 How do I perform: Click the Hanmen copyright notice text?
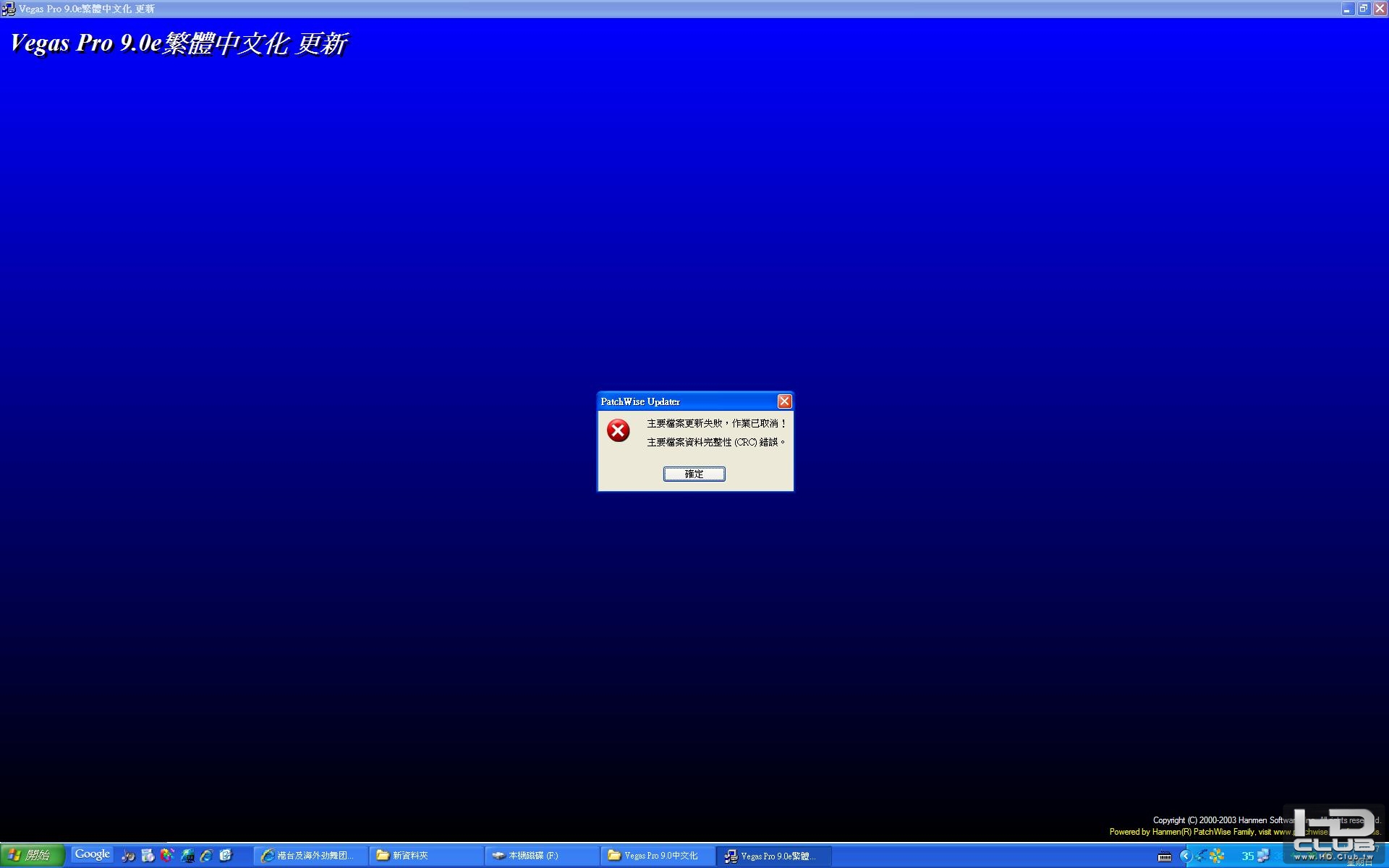pos(1266,820)
